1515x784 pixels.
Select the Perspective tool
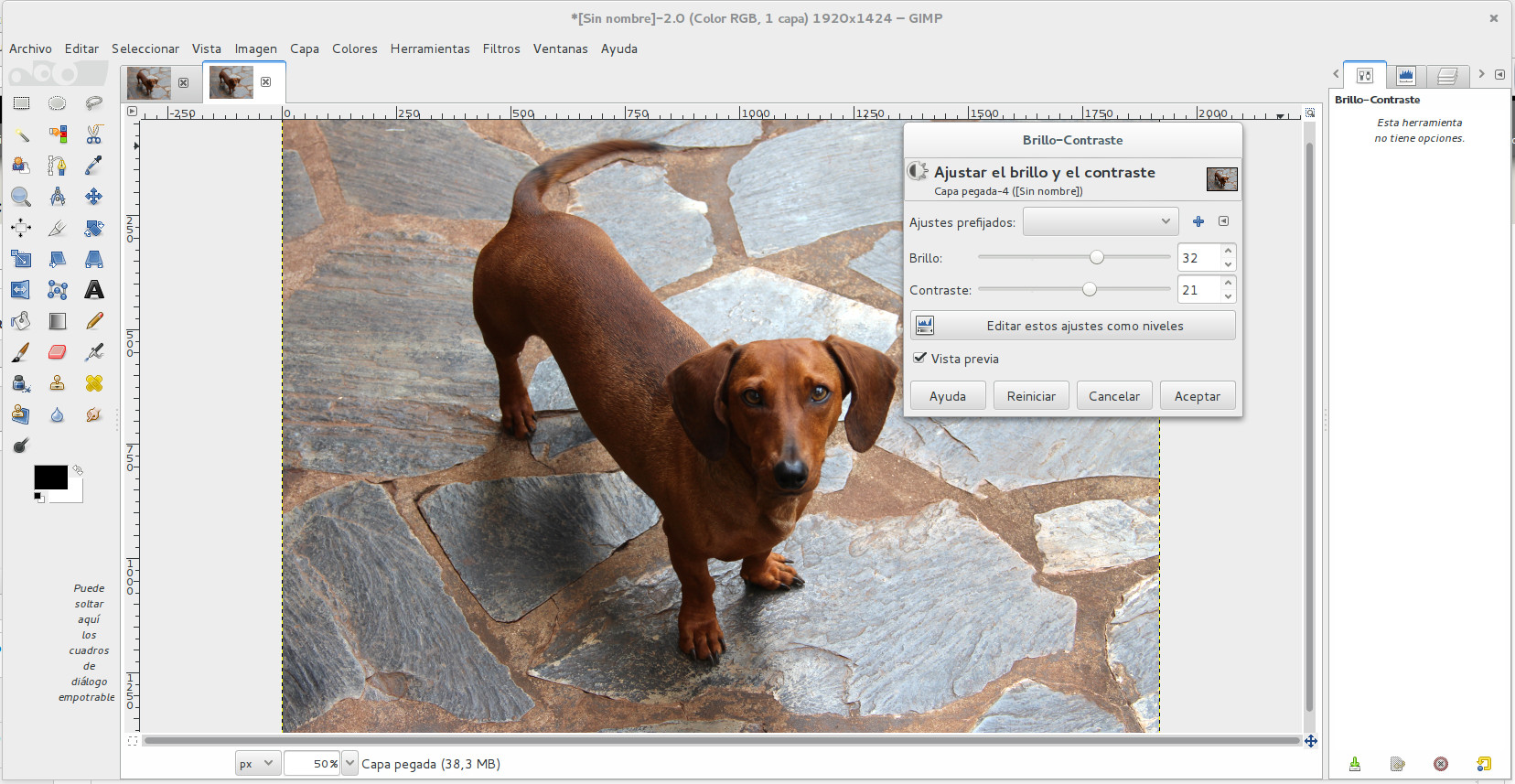click(x=94, y=259)
